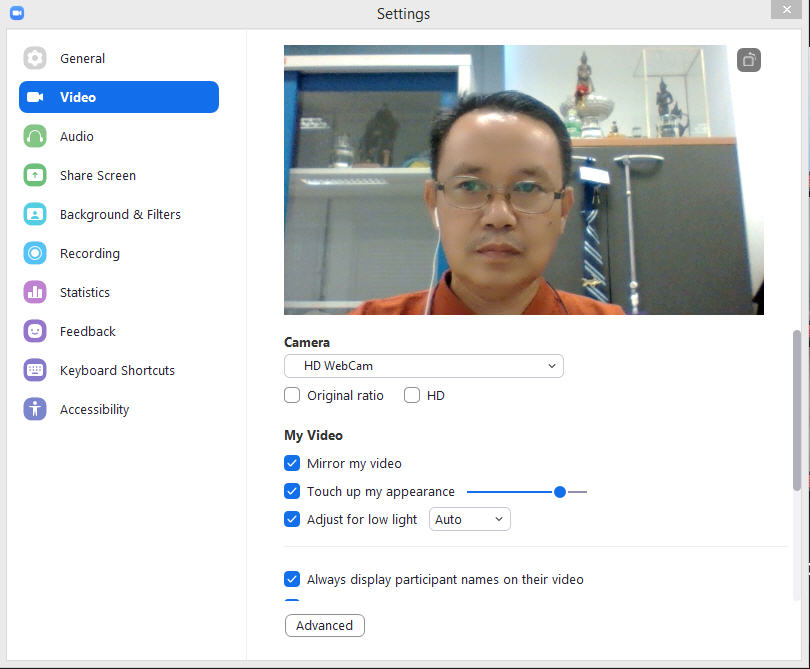Rotate the camera preview 90 degrees
The image size is (810, 669).
749,60
